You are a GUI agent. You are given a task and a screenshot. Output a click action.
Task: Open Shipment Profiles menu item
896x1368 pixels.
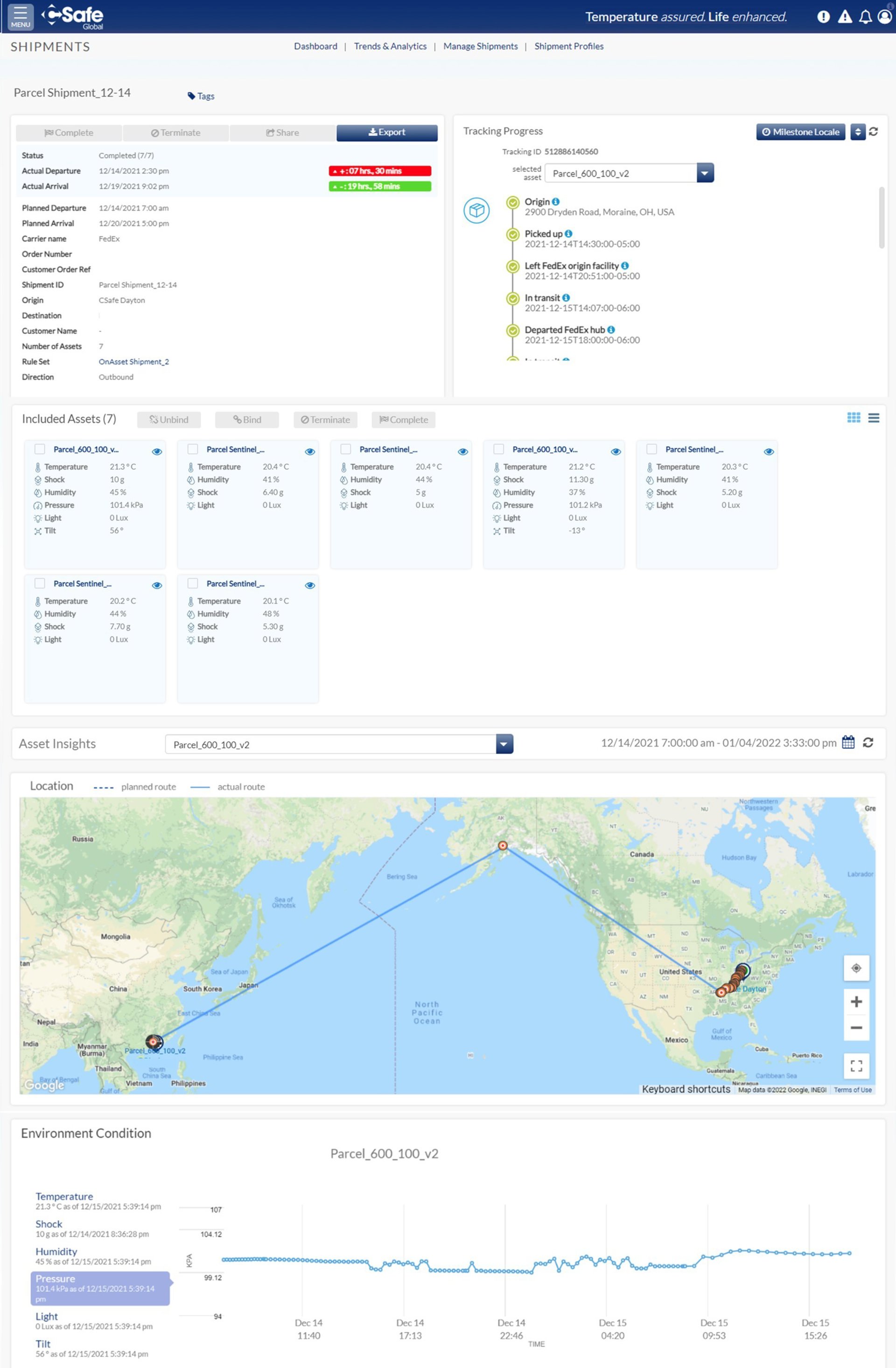(568, 46)
